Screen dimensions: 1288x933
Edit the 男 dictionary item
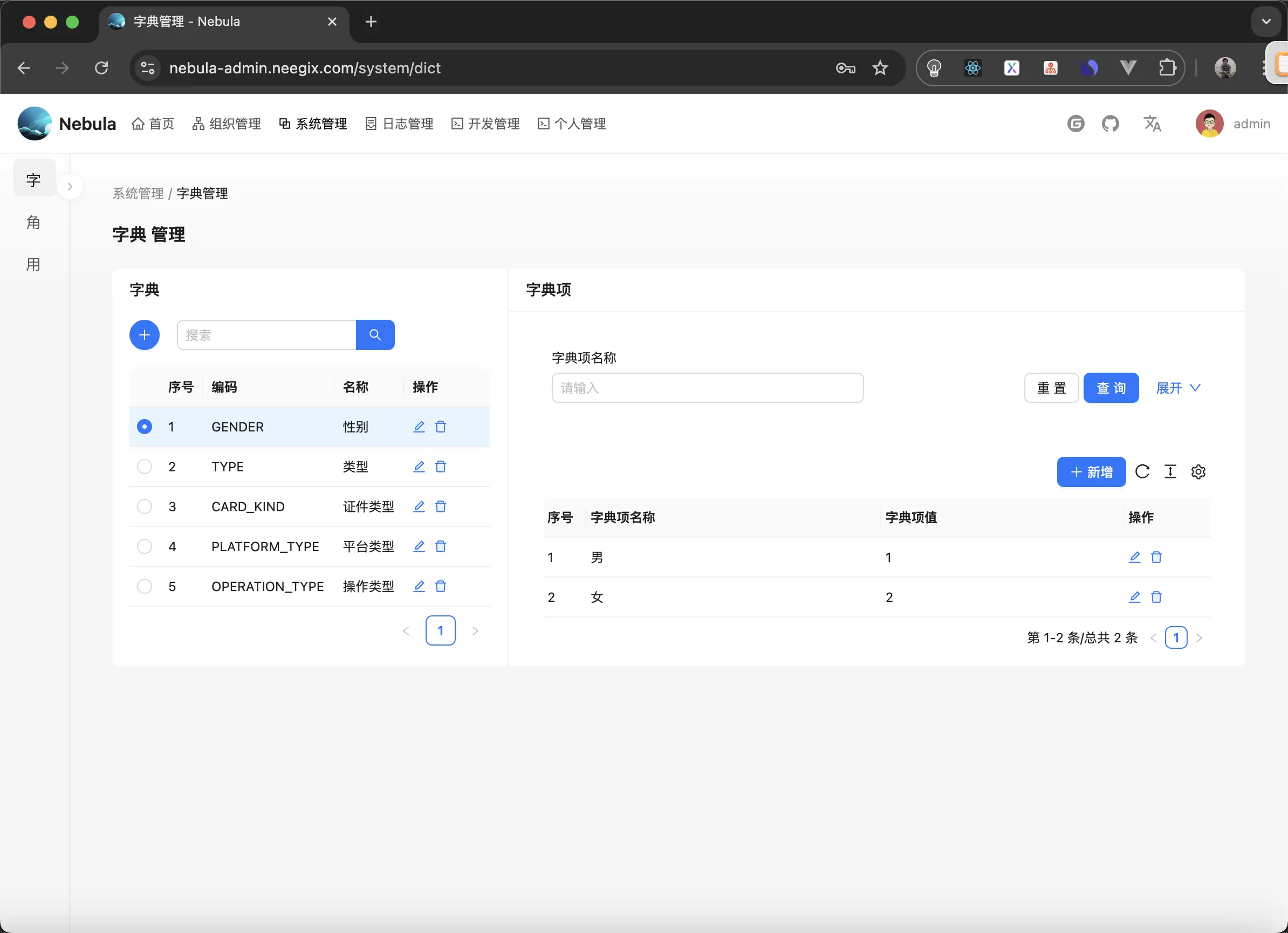coord(1135,557)
